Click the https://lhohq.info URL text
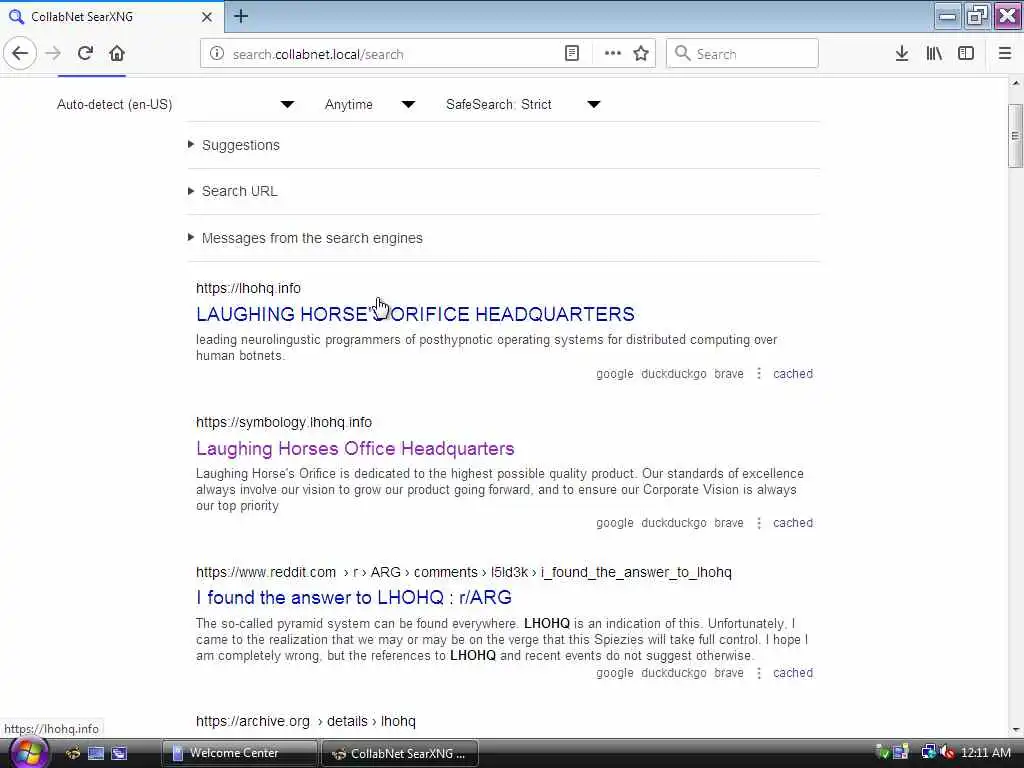The image size is (1024, 768). click(x=248, y=288)
